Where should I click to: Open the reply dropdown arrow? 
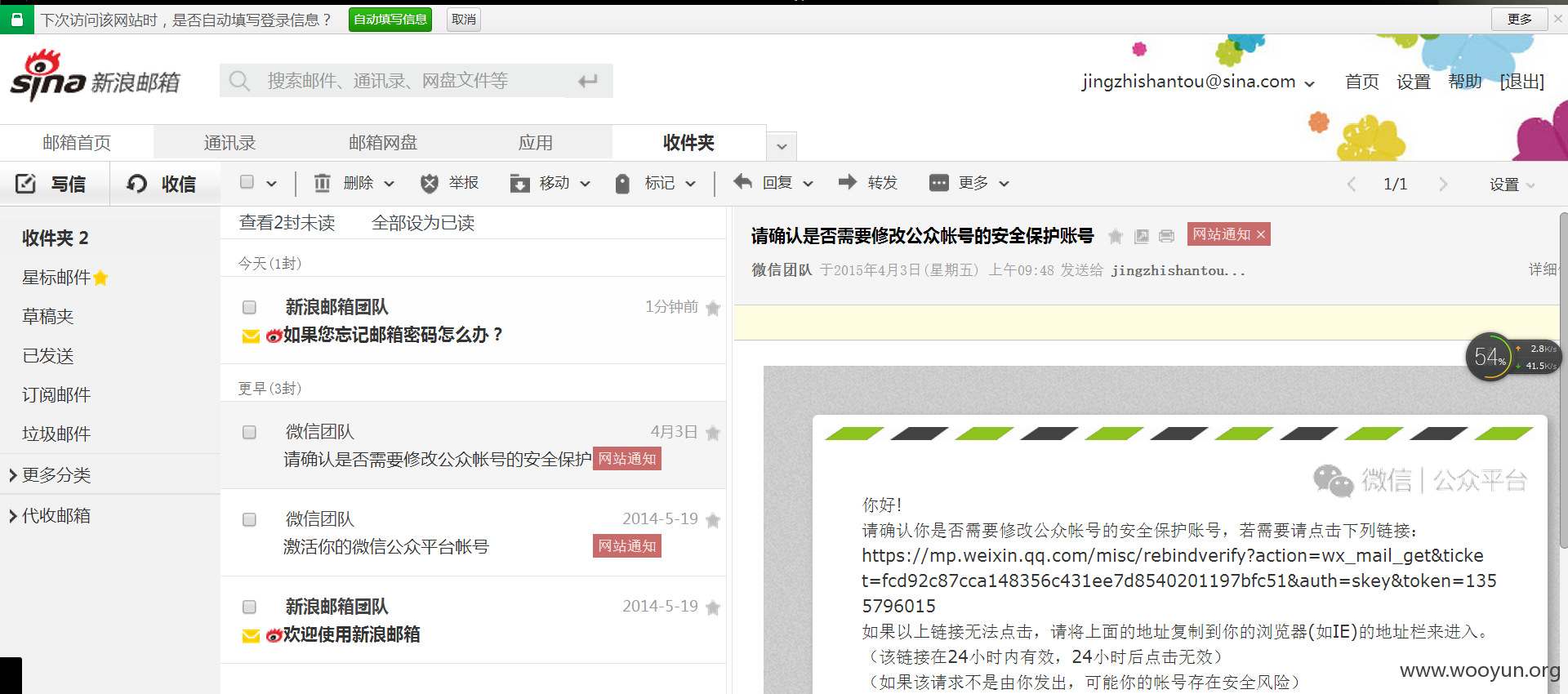point(808,184)
